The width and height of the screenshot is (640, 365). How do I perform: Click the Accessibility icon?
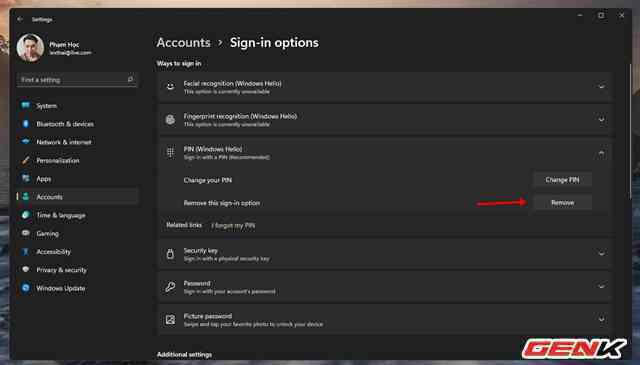[26, 251]
